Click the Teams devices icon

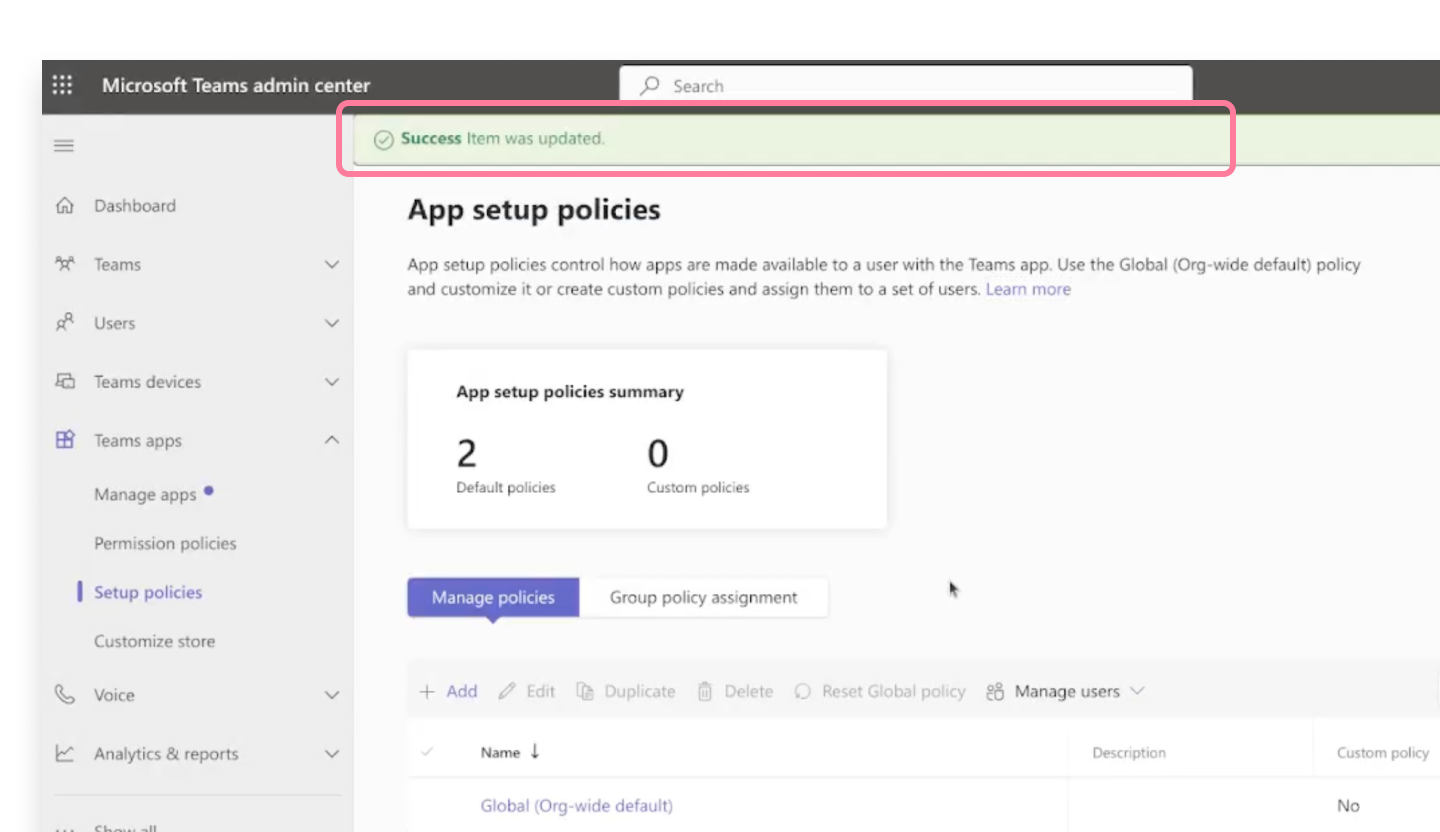65,381
